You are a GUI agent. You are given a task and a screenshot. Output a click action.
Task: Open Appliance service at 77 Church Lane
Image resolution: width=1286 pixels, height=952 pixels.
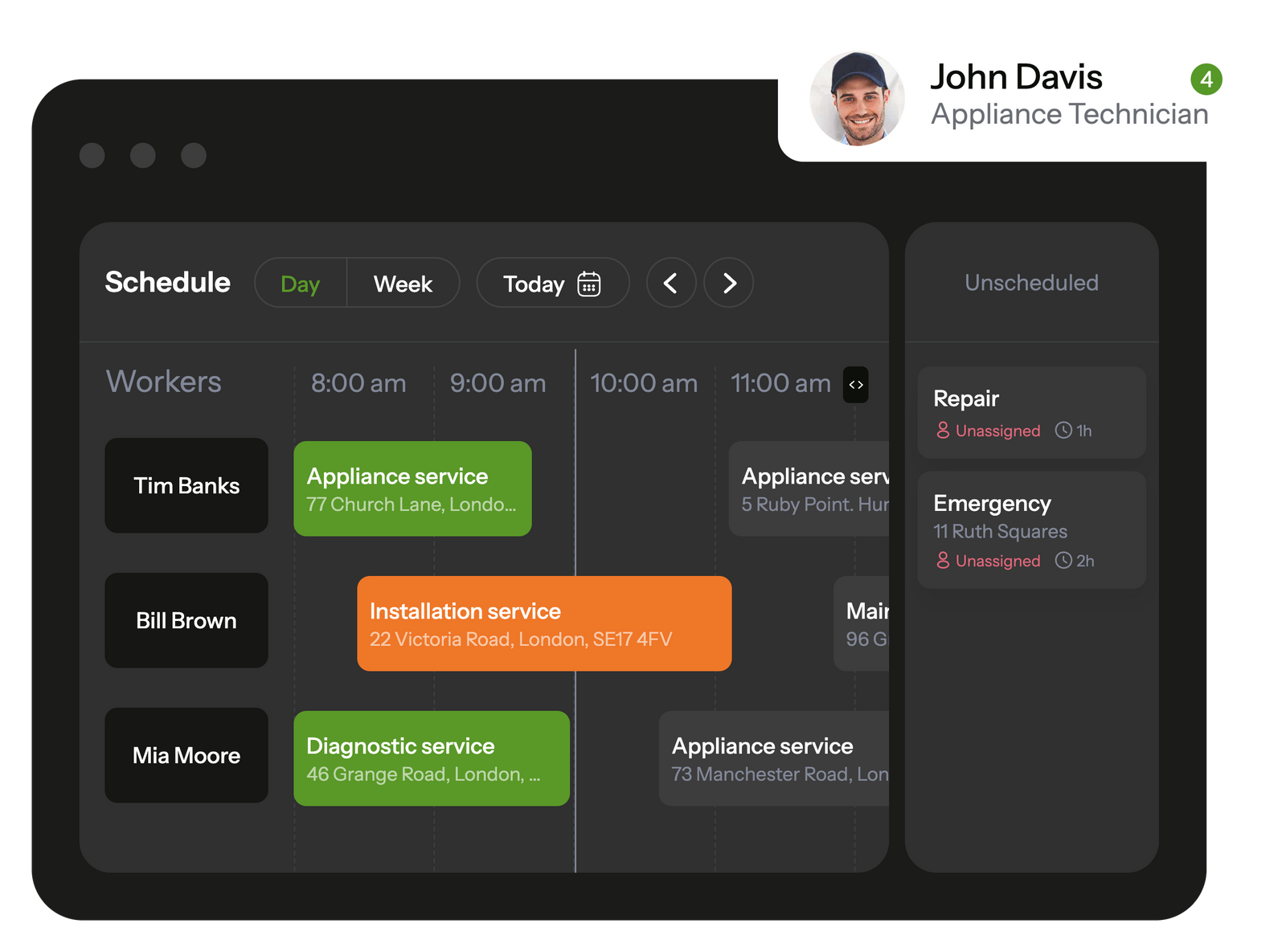tap(412, 489)
